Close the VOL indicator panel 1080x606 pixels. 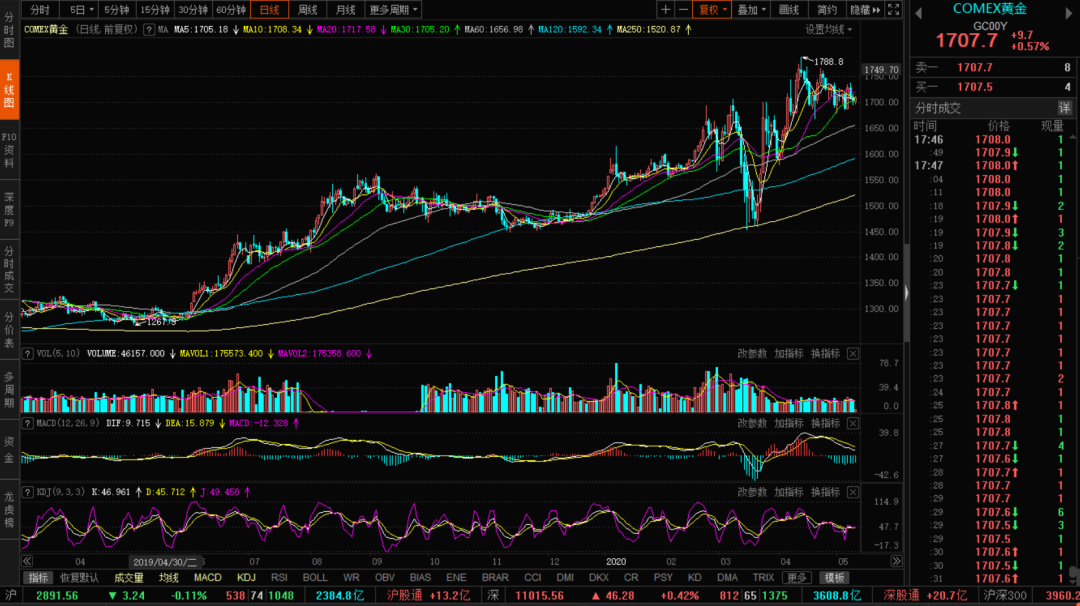pyautogui.click(x=853, y=353)
